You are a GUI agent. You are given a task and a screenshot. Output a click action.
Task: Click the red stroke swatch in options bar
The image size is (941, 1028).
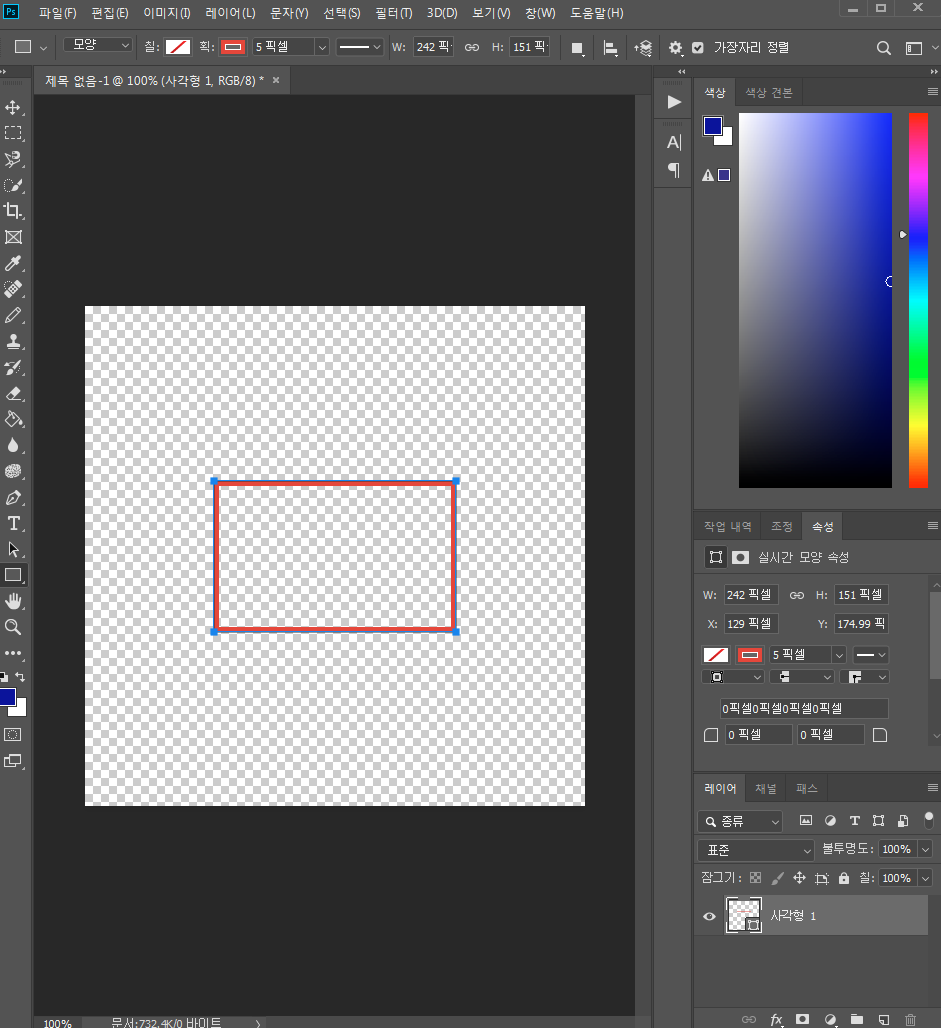(233, 47)
